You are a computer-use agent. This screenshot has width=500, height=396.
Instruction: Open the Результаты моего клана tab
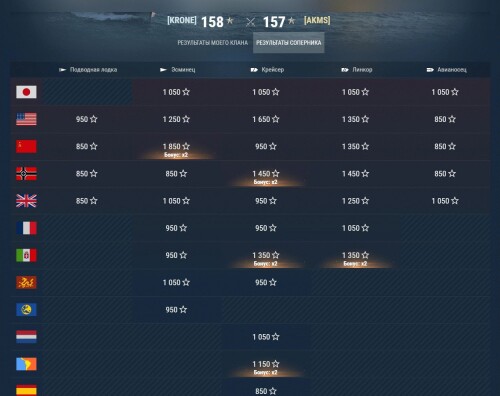(x=213, y=43)
